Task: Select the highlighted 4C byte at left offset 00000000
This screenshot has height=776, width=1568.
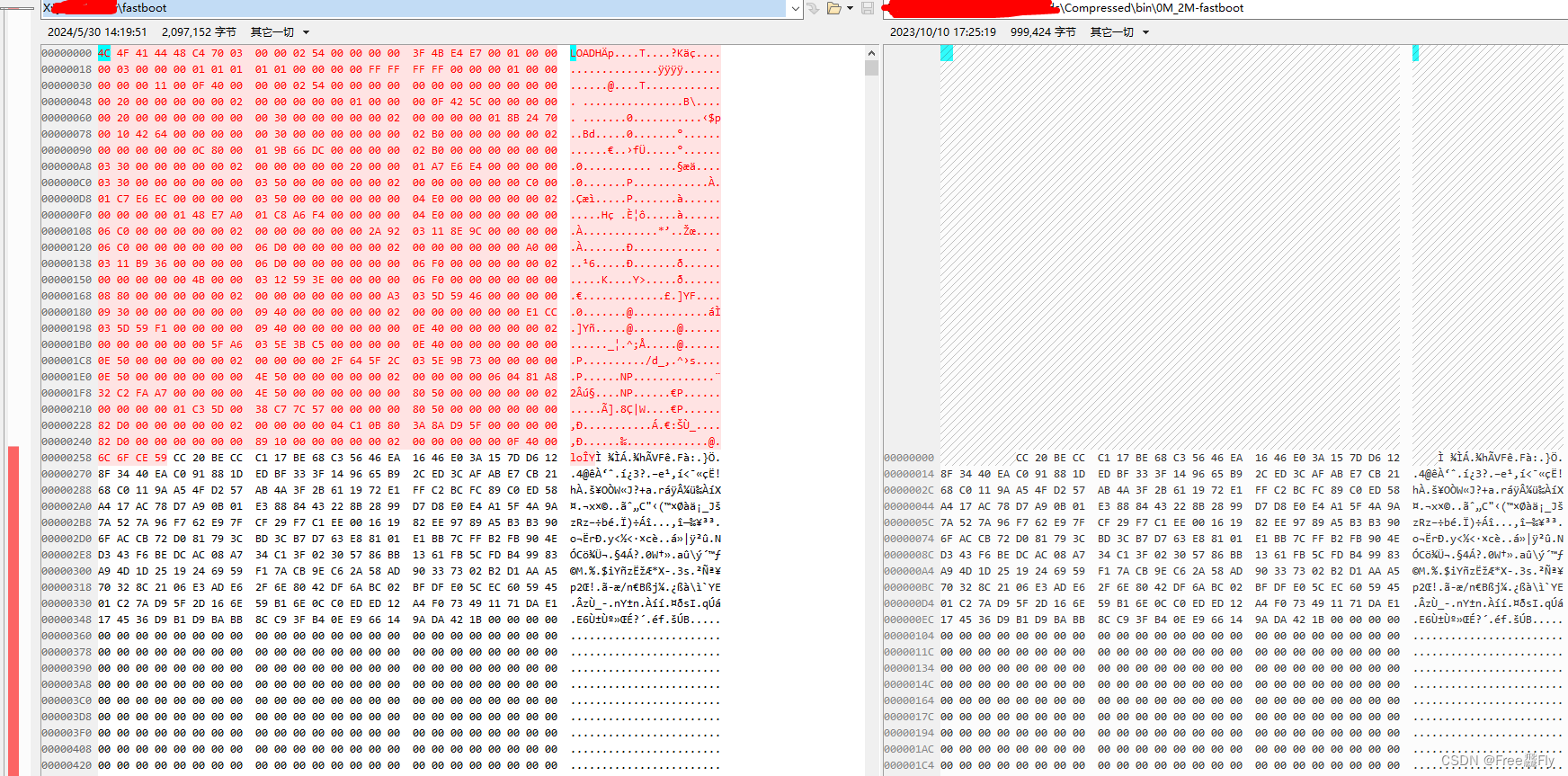Action: [x=104, y=53]
